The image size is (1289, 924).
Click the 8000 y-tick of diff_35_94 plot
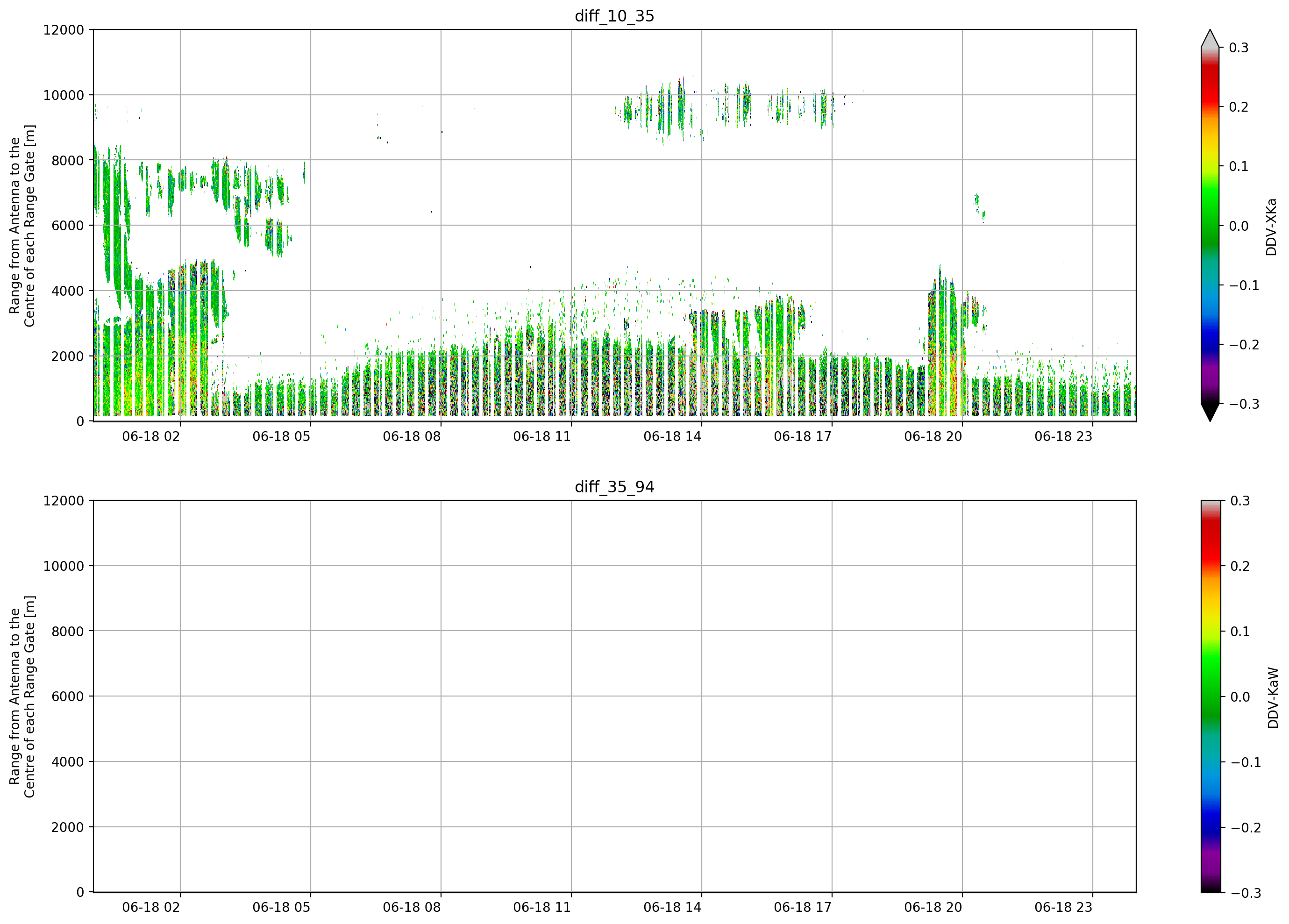[x=68, y=632]
